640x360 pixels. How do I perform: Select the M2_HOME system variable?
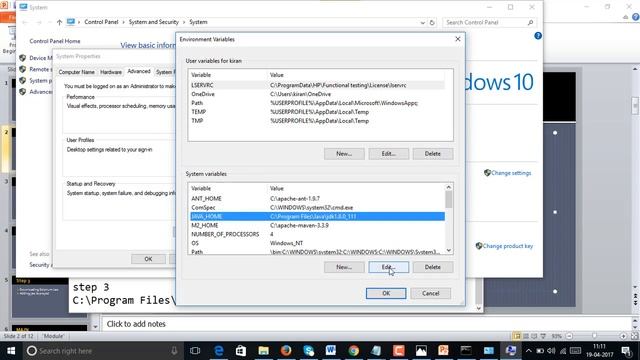(x=318, y=225)
